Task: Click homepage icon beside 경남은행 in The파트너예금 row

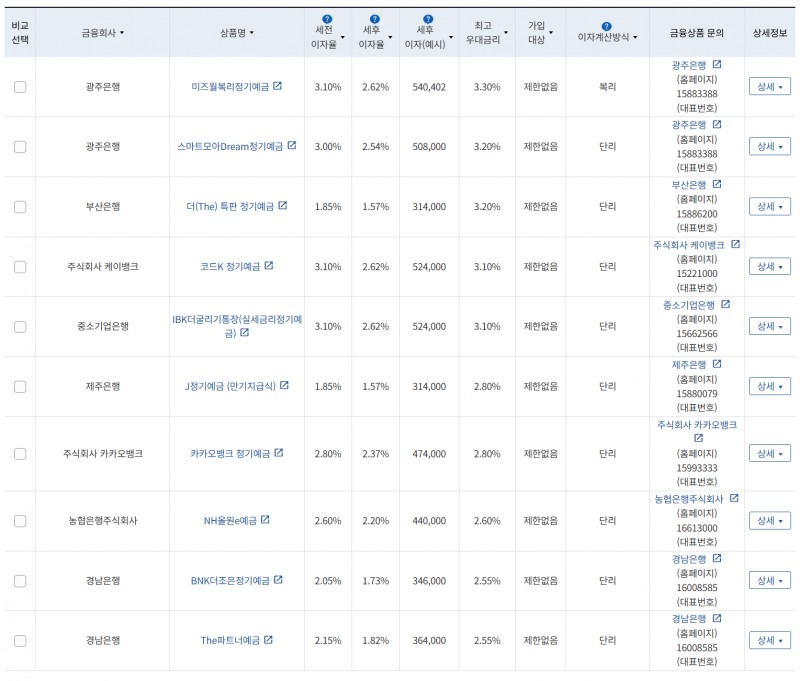Action: click(x=717, y=618)
